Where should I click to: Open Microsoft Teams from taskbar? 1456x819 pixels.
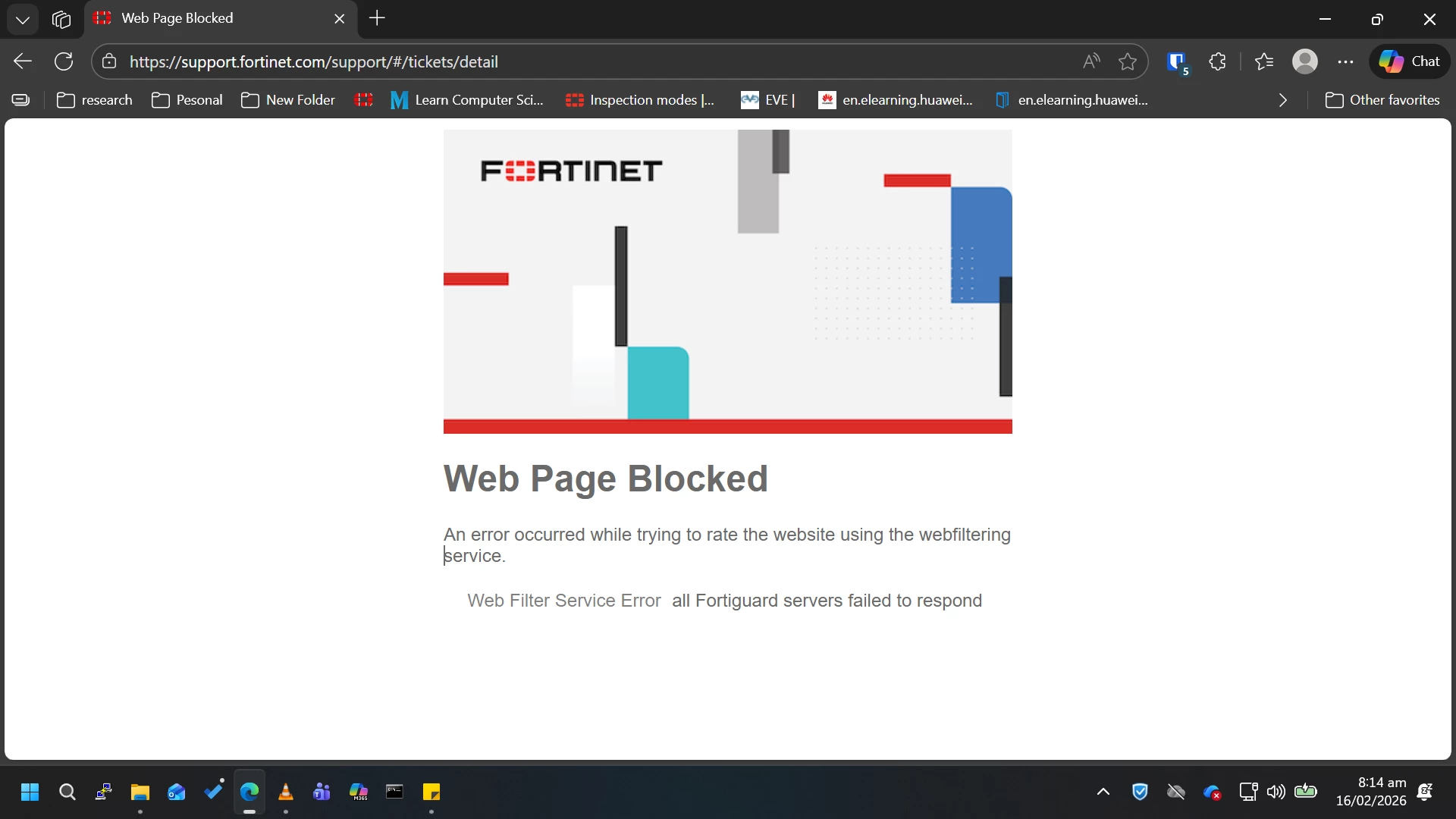click(322, 792)
